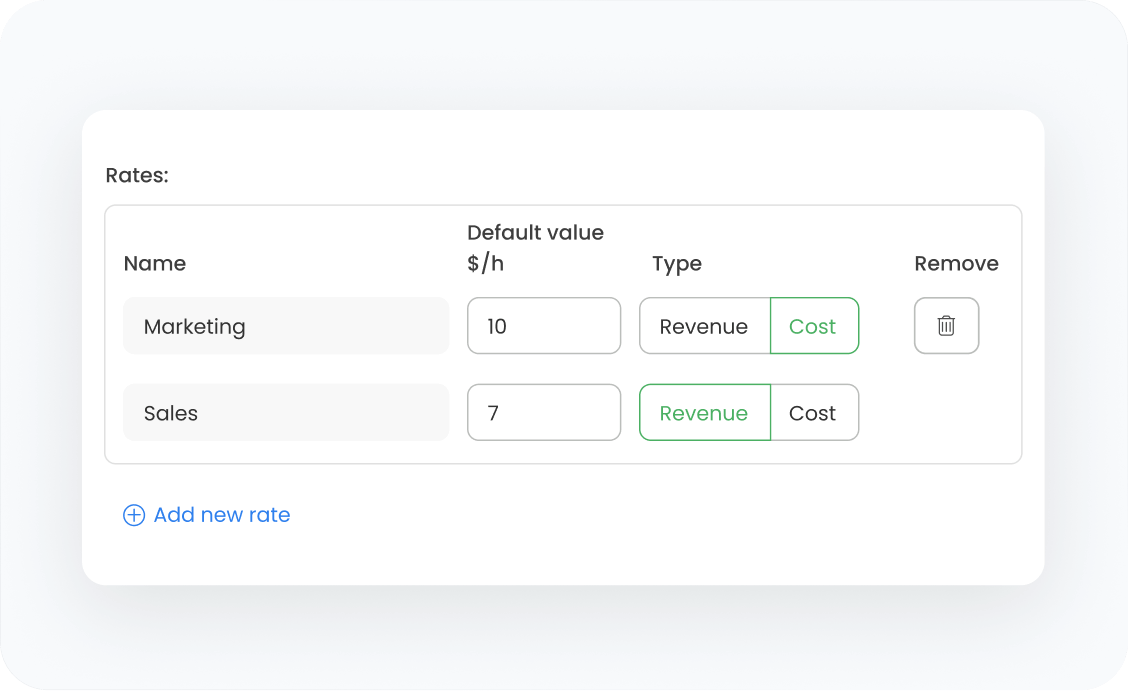Screen dimensions: 1128x691
Task: Focus the Sales name field
Action: [x=285, y=413]
